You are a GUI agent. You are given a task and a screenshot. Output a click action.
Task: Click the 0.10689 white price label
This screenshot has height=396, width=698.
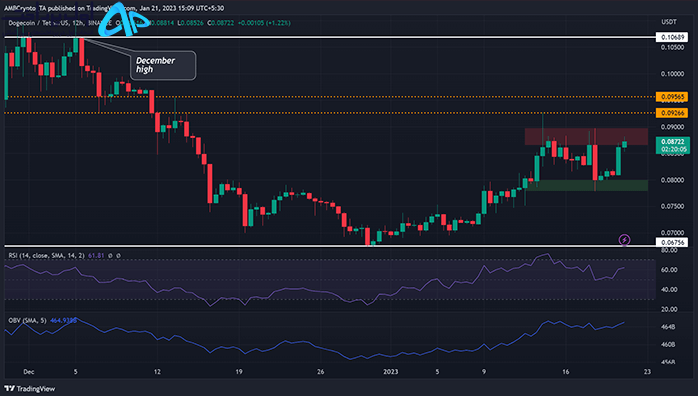click(x=672, y=37)
